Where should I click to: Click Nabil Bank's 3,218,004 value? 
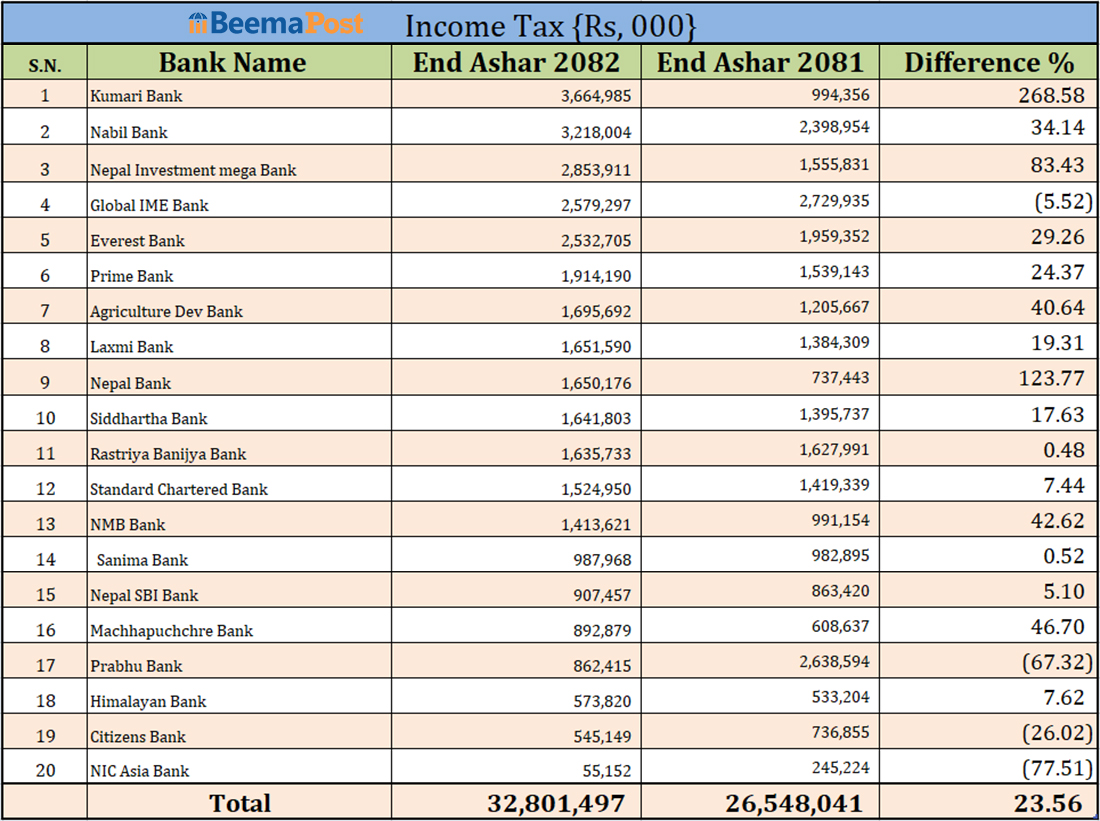595,132
